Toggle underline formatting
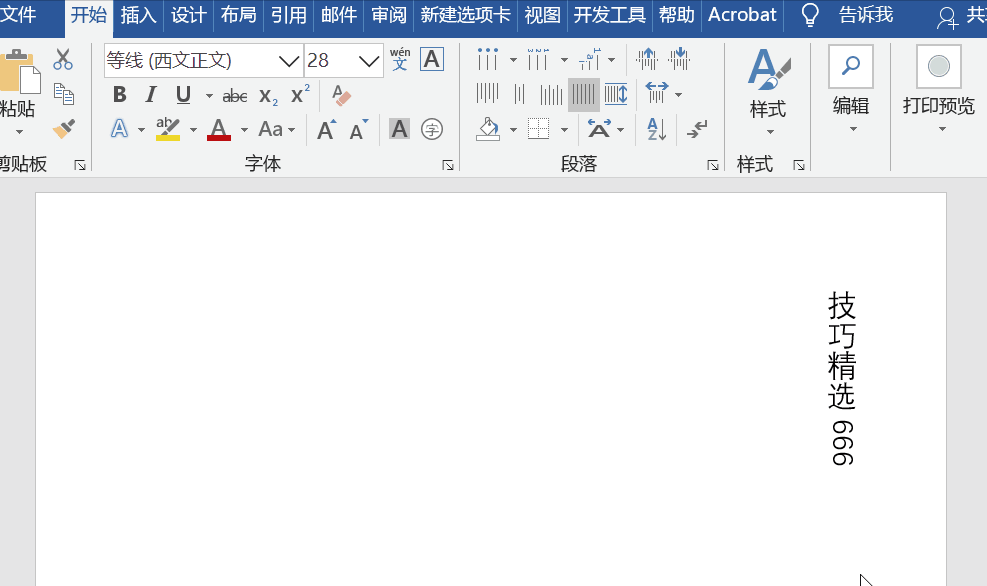 click(x=183, y=94)
